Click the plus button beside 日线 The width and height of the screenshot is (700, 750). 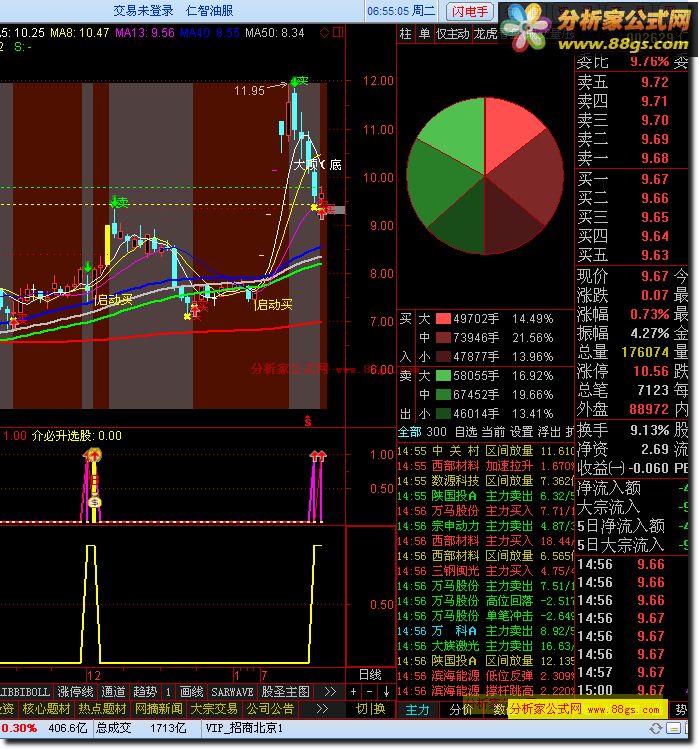[353, 692]
